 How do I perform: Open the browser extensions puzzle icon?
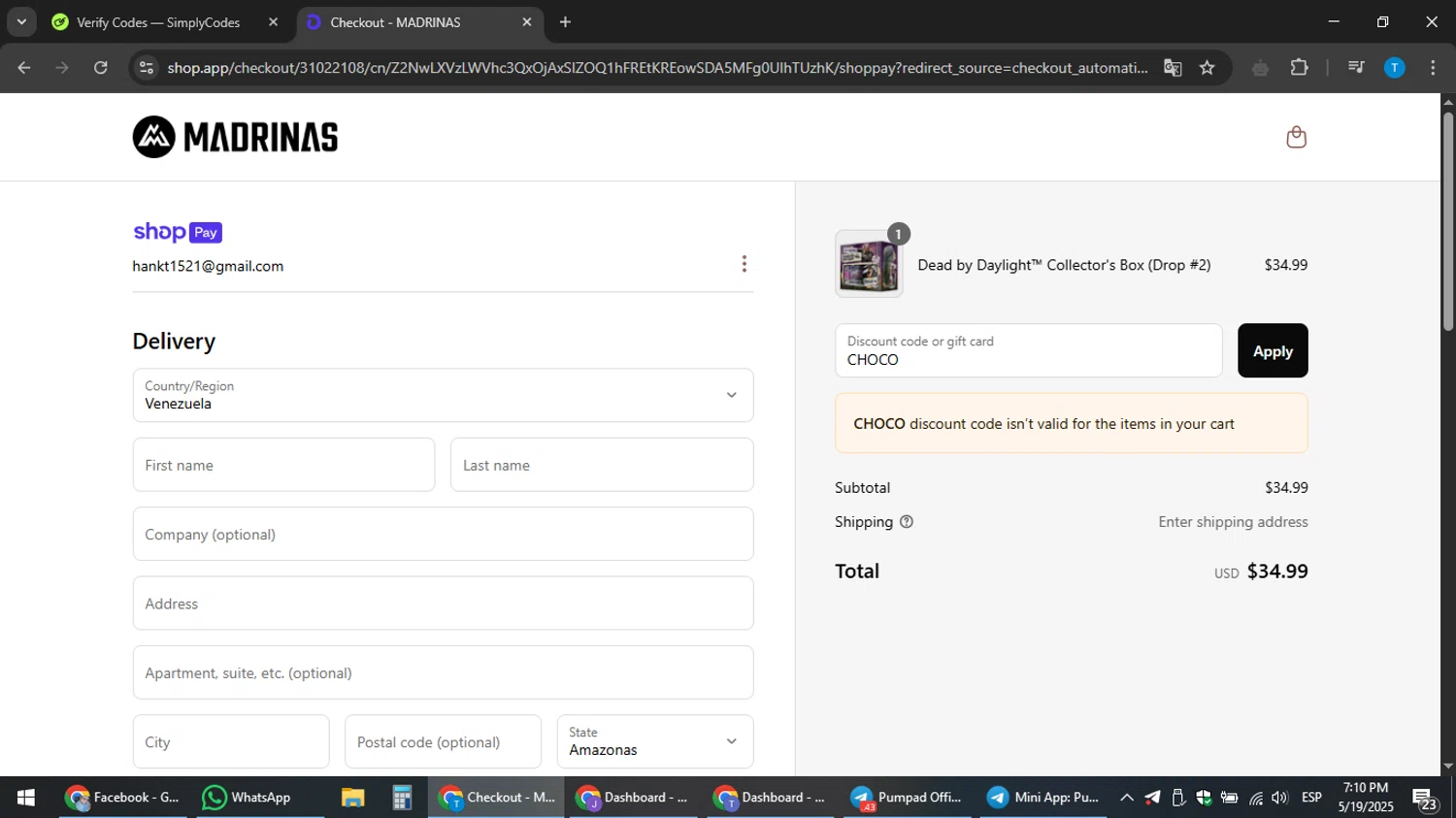[x=1299, y=67]
